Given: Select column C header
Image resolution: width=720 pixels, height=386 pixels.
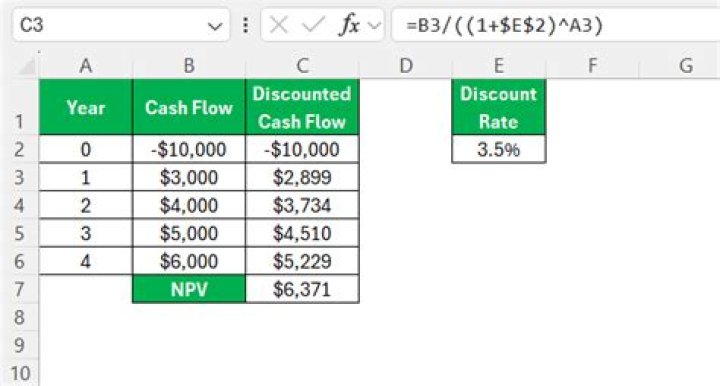Looking at the screenshot, I should coord(302,66).
